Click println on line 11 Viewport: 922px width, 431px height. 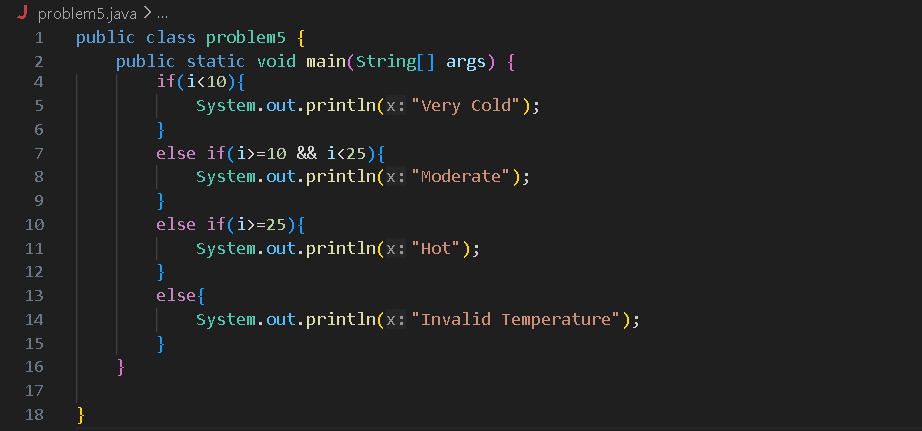[340, 249]
